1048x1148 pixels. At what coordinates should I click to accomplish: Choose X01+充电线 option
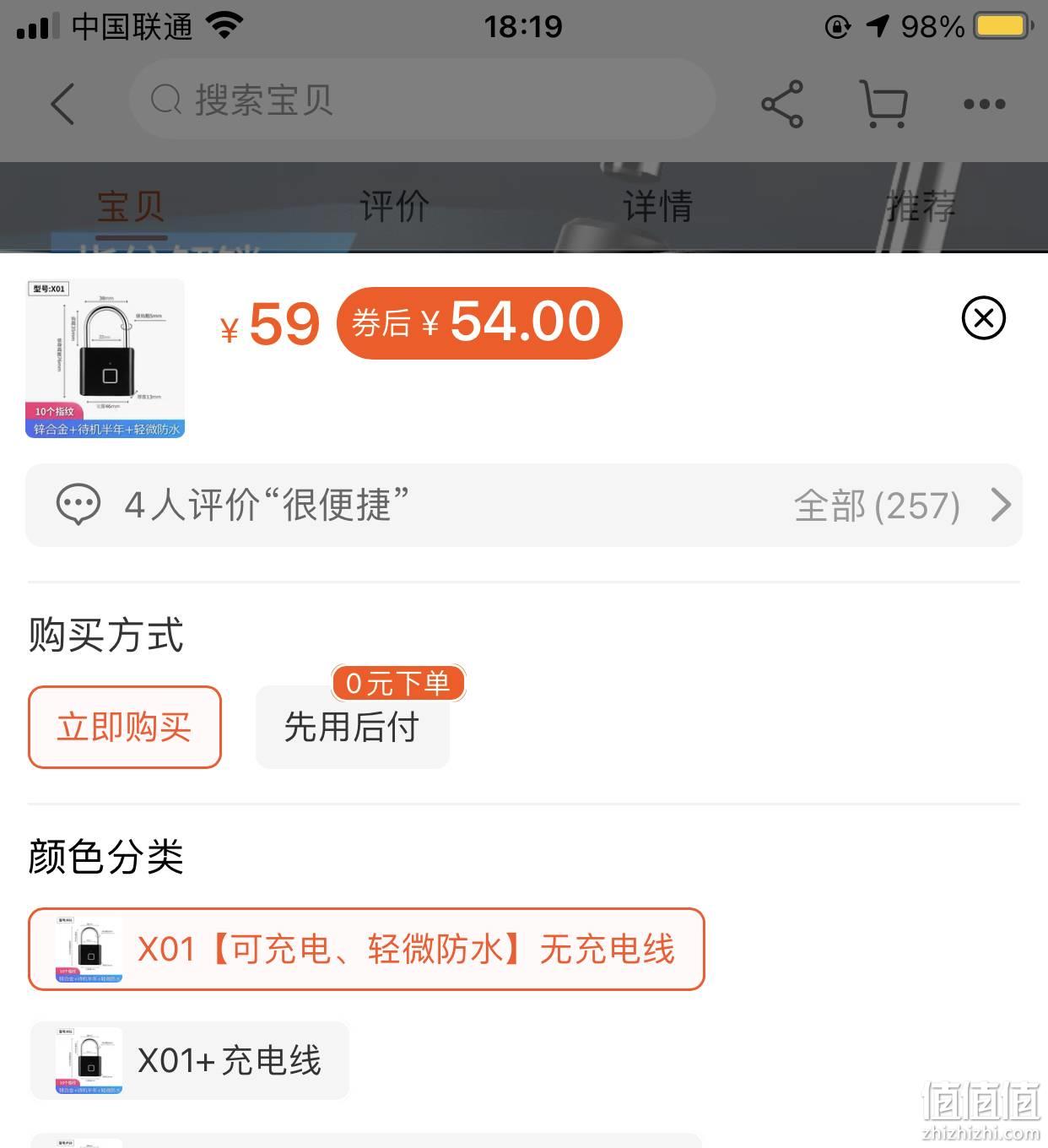(190, 1060)
